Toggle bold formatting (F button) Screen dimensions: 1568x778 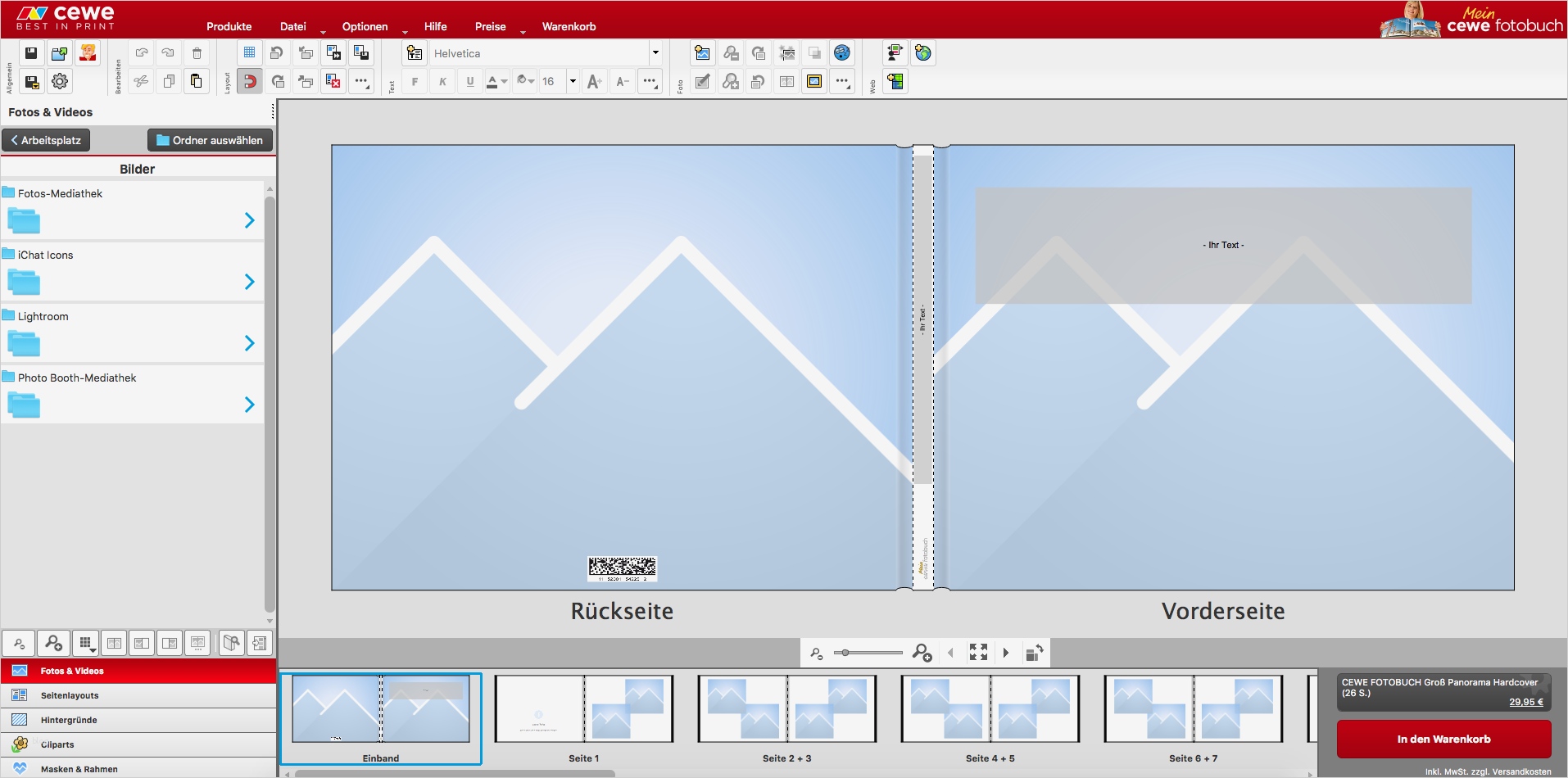coord(415,81)
